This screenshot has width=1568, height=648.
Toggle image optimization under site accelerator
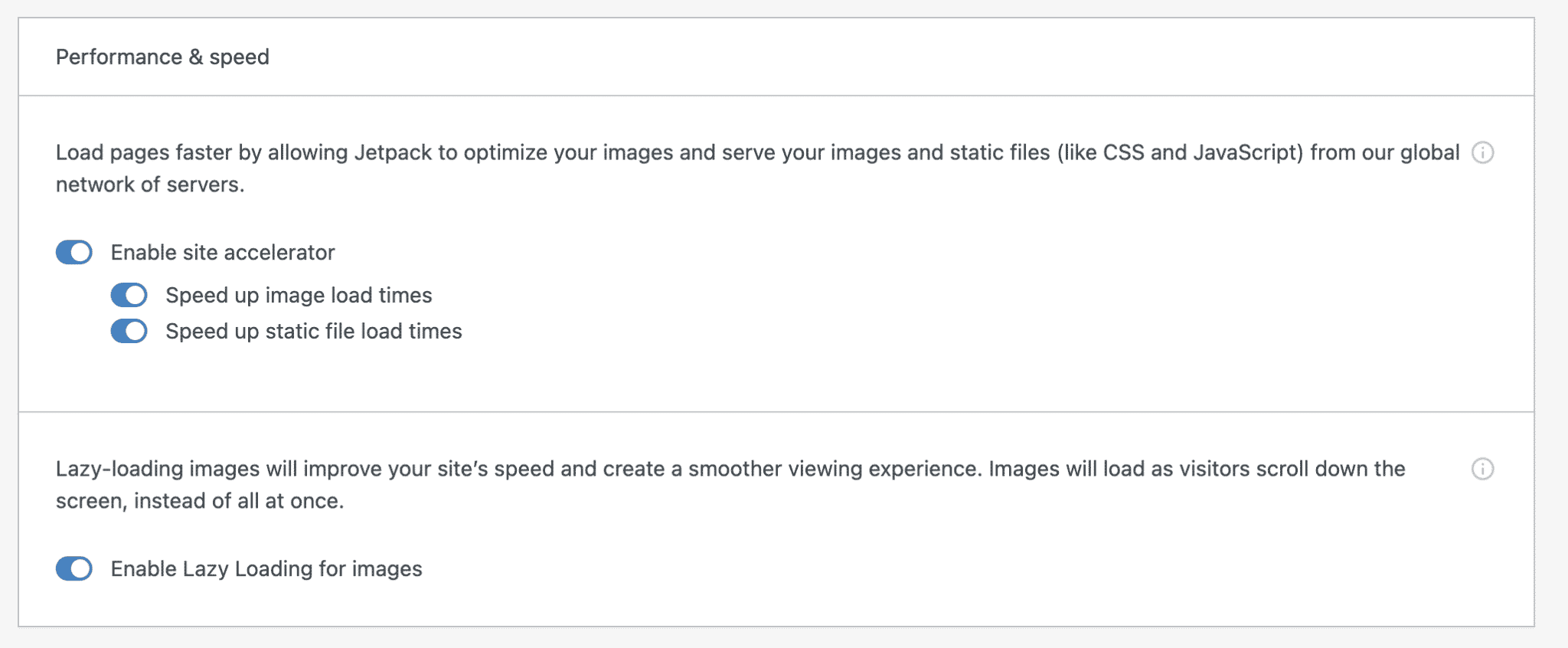click(x=129, y=295)
